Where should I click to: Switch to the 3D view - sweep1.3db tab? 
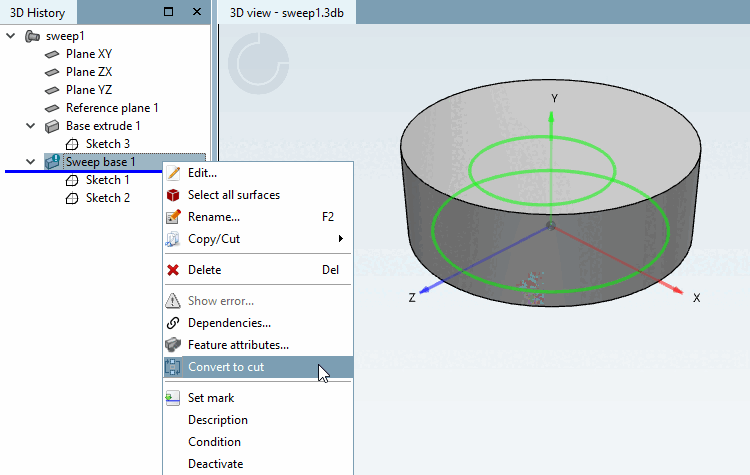287,13
